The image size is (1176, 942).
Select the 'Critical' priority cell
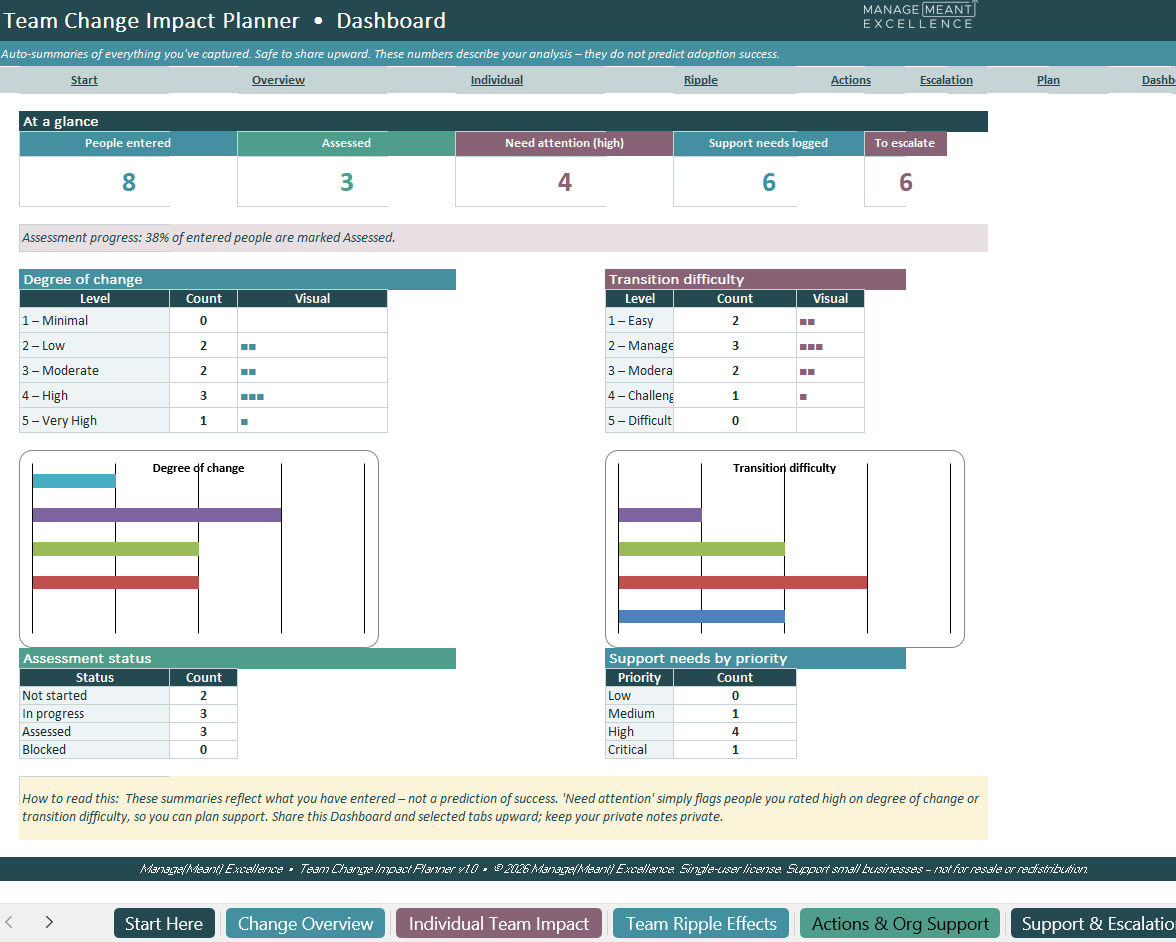pyautogui.click(x=640, y=749)
